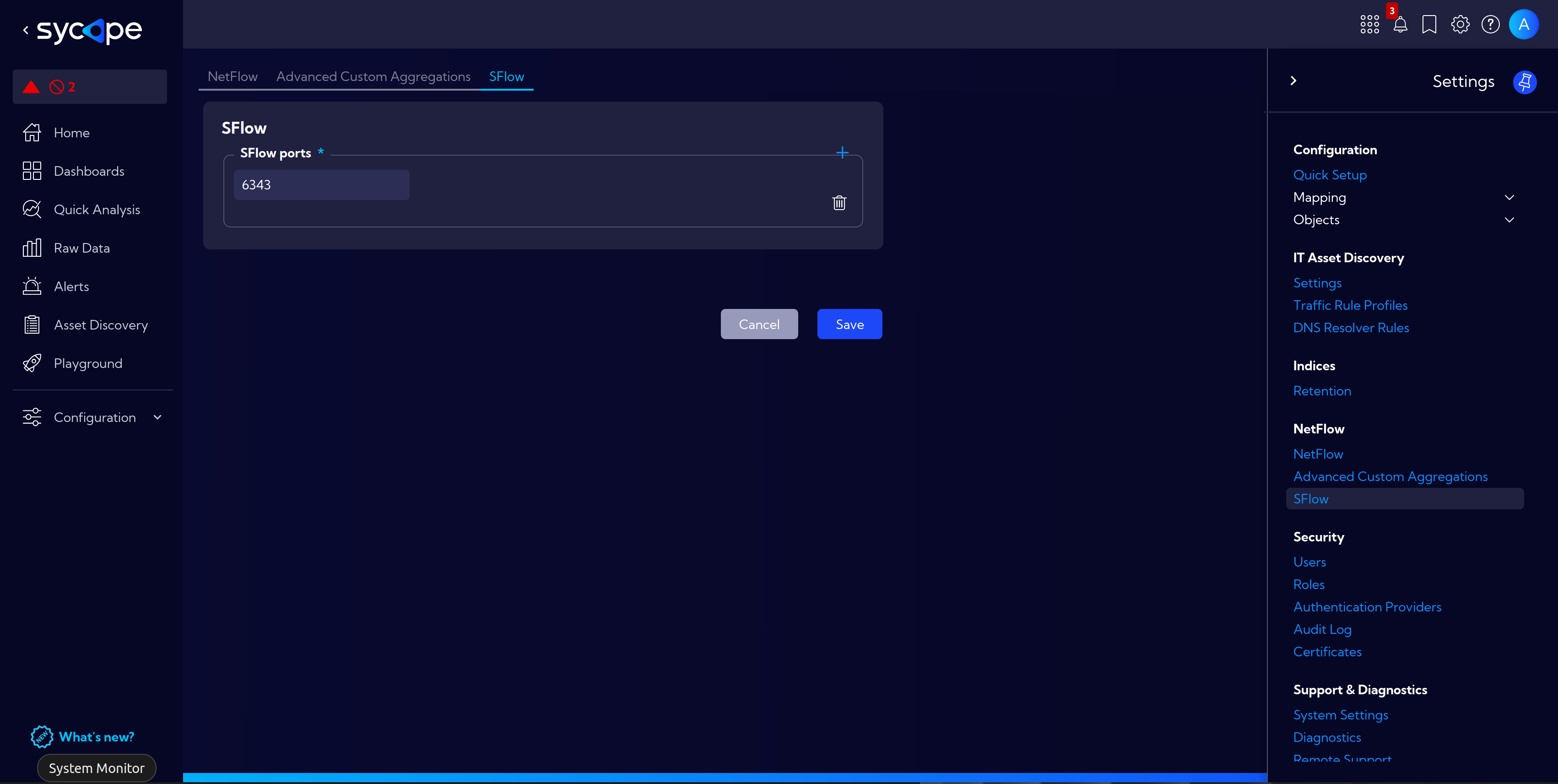Open Traffic Rule Profiles

[1350, 305]
